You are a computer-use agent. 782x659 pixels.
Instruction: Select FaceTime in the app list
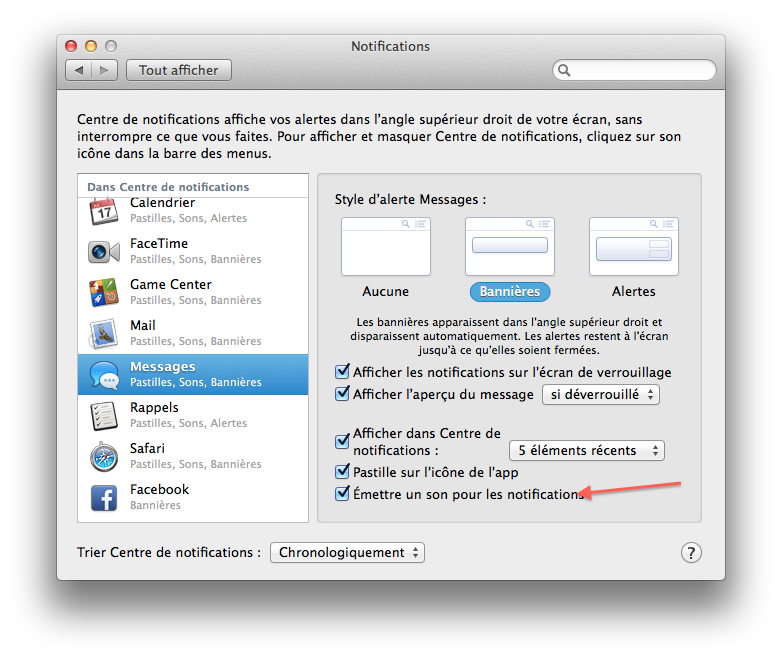193,252
